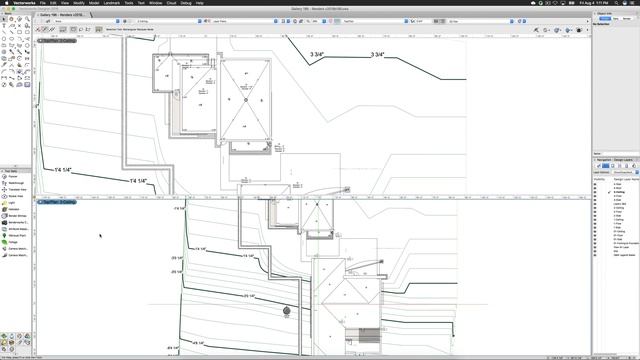
Task: Select the Rounded Rectangle tool in Basic palette
Action: [27, 32]
